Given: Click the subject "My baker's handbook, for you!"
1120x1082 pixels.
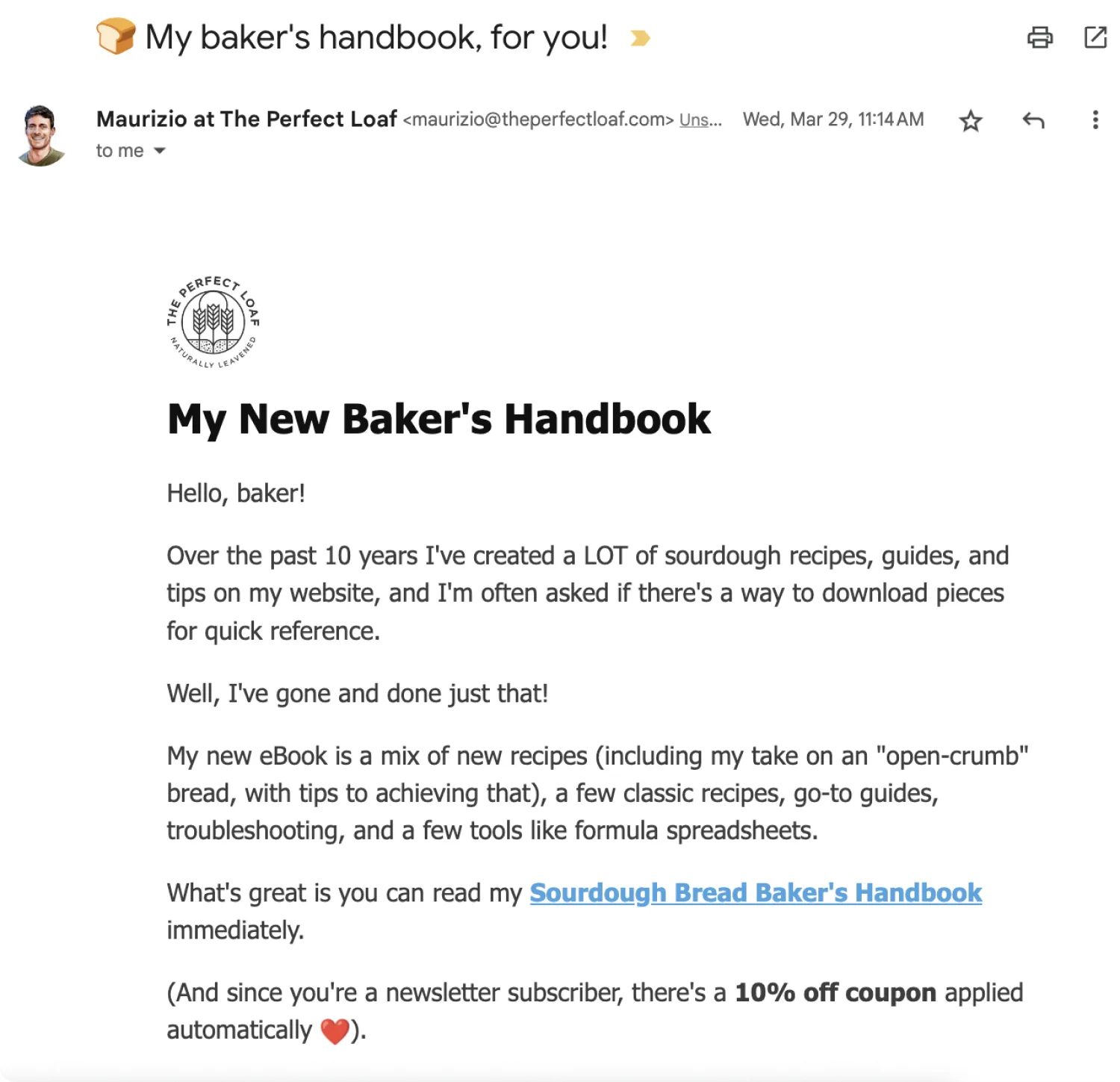Looking at the screenshot, I should 376,37.
